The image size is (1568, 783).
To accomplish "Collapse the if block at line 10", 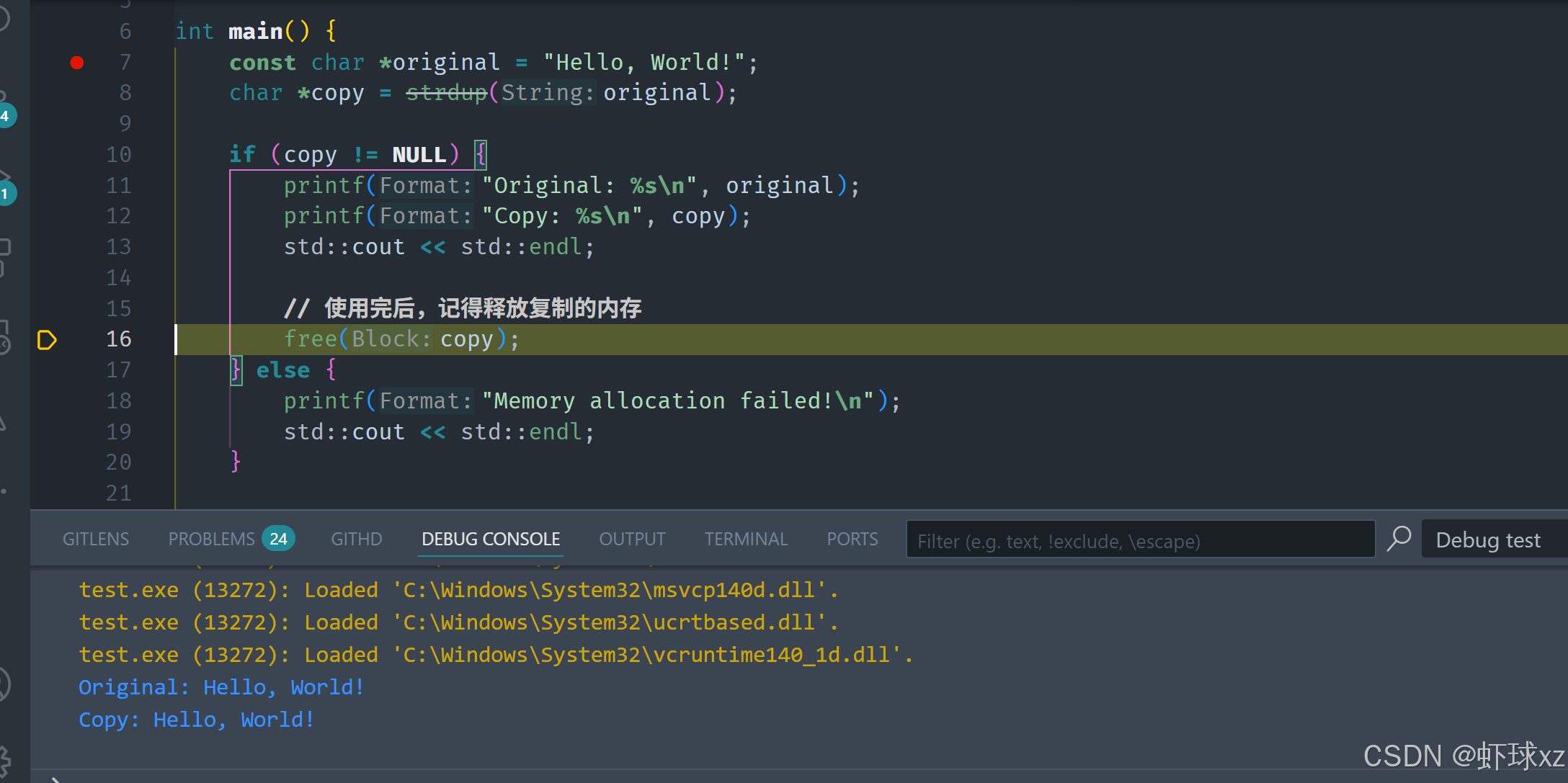I will (155, 155).
